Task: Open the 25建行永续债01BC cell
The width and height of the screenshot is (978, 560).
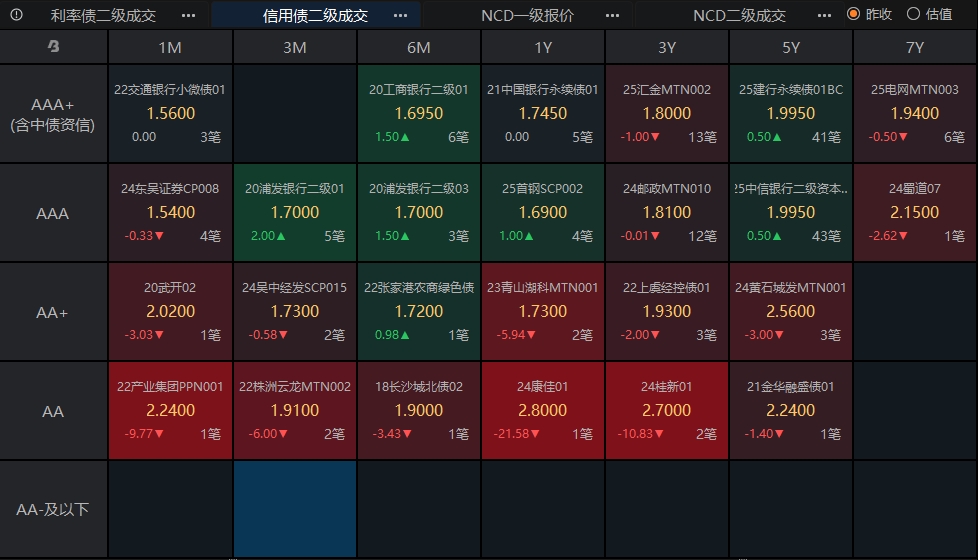Action: click(x=791, y=114)
